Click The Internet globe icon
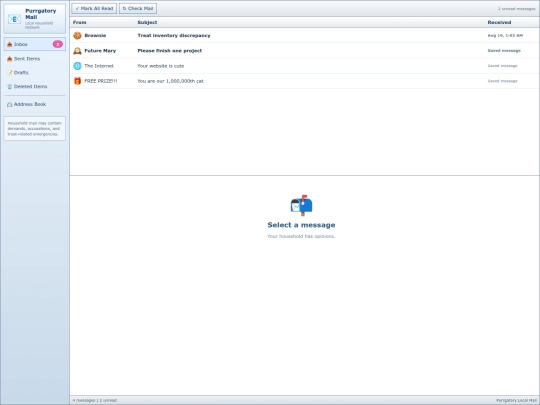The image size is (540, 405). coord(77,66)
